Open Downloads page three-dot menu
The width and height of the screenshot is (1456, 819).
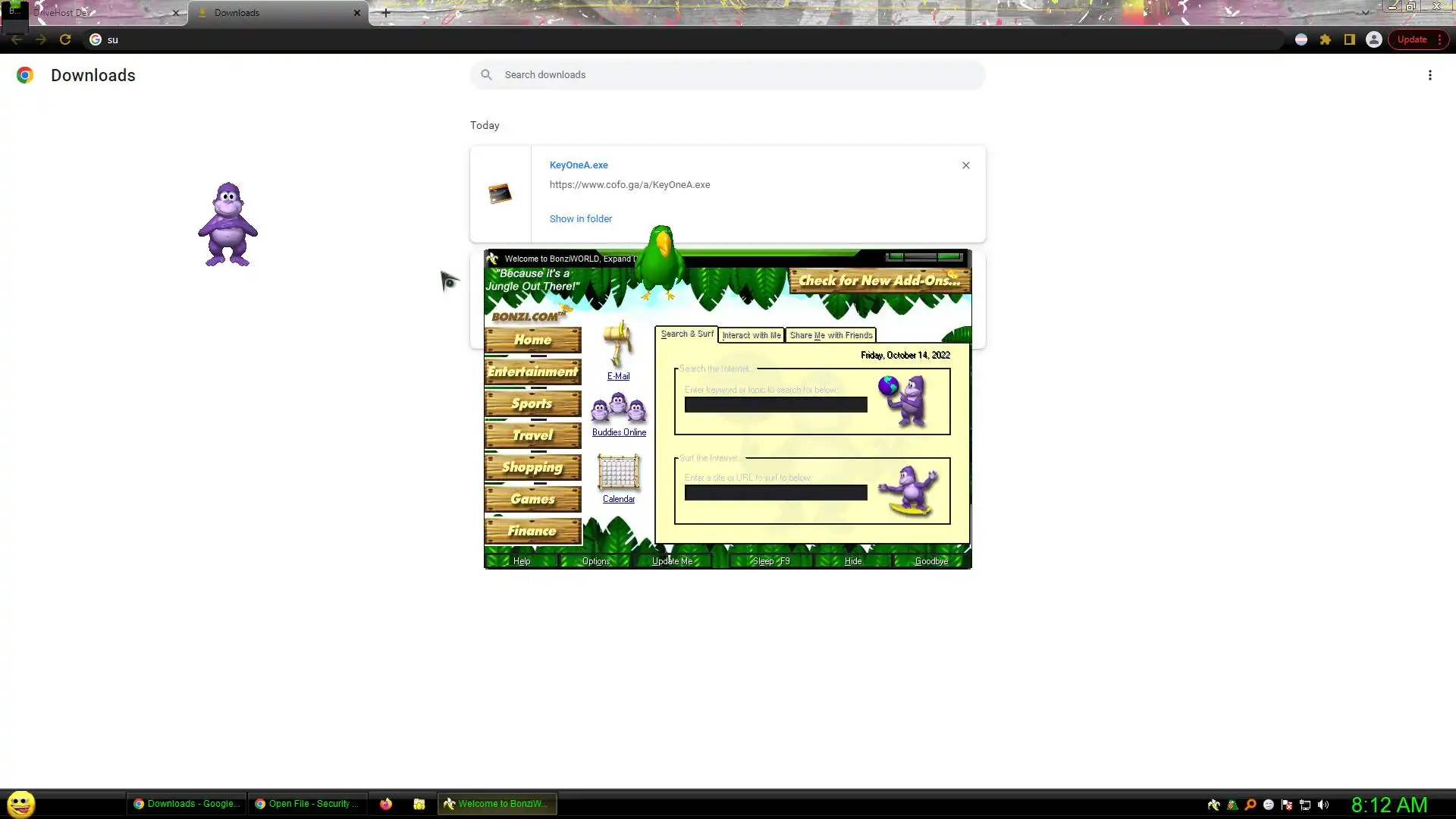1429,75
